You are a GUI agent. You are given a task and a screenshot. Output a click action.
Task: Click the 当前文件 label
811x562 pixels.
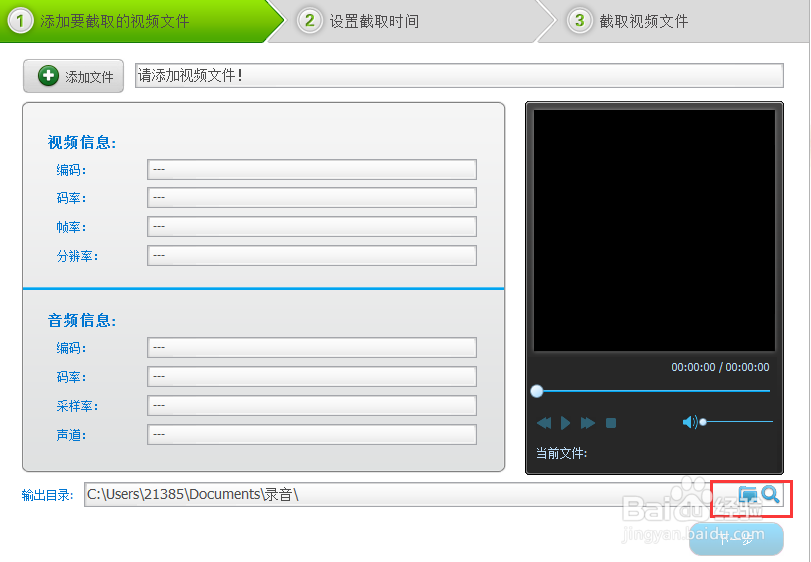tap(561, 453)
